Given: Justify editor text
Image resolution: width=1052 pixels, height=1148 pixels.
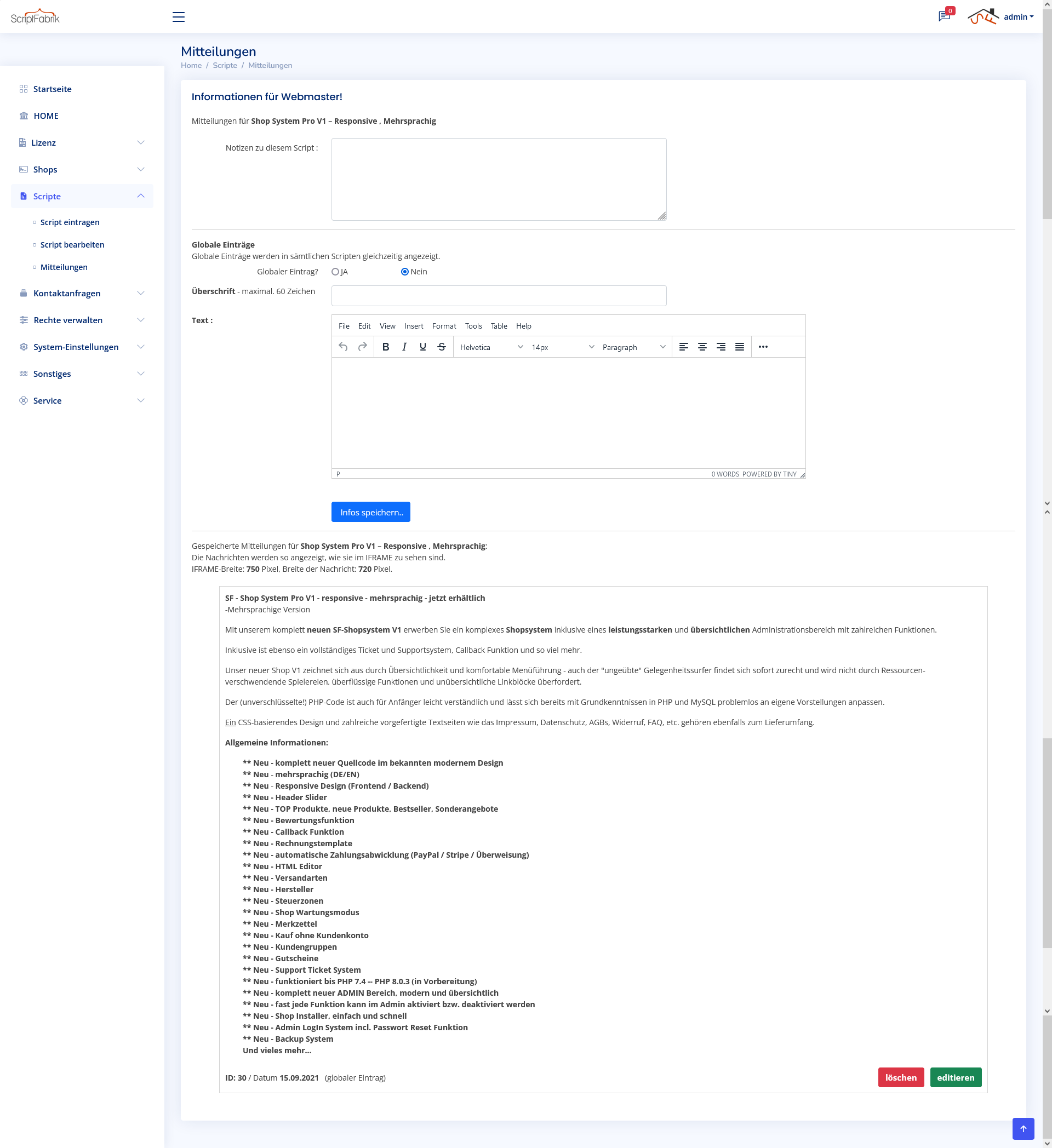Looking at the screenshot, I should point(739,347).
